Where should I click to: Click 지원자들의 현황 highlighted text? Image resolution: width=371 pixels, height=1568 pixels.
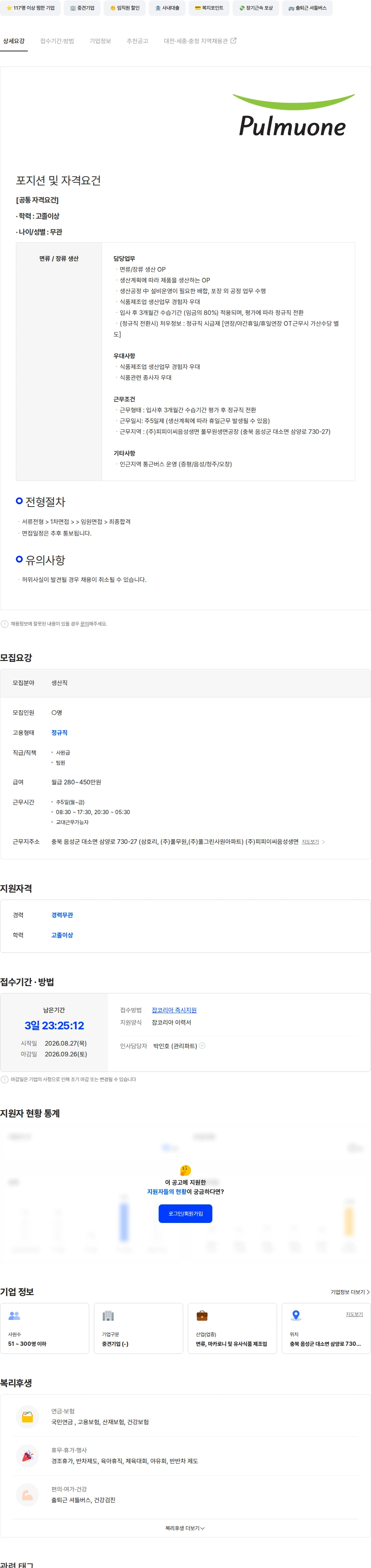tap(167, 1192)
